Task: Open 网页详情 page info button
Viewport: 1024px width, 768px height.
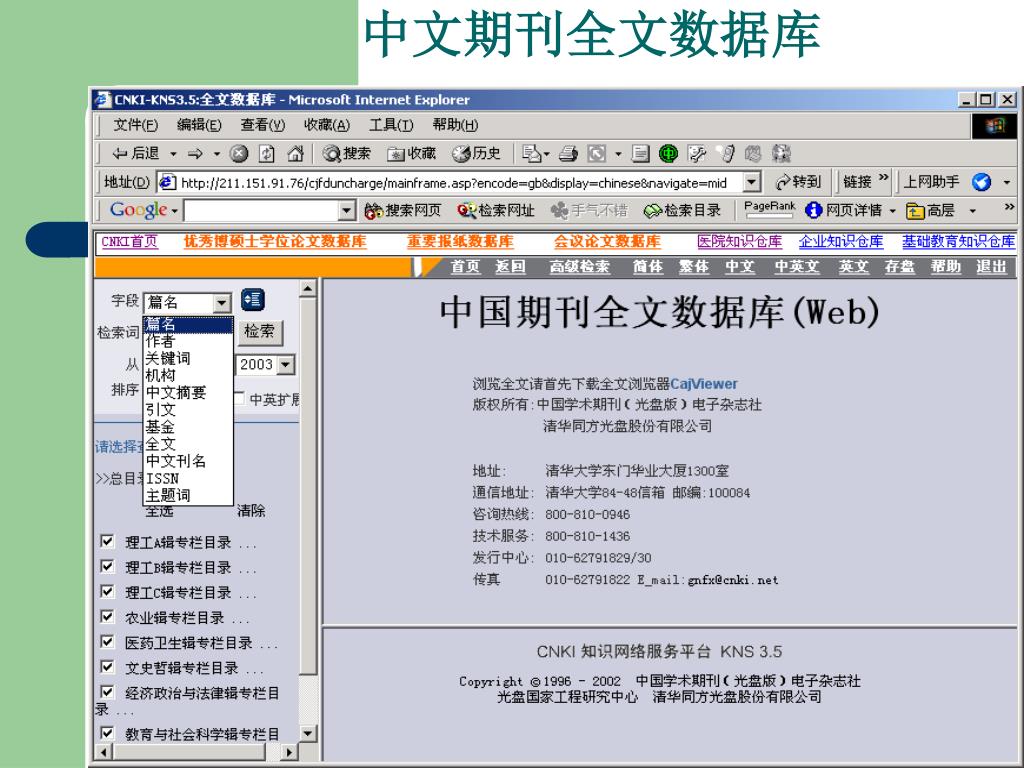Action: (x=844, y=210)
